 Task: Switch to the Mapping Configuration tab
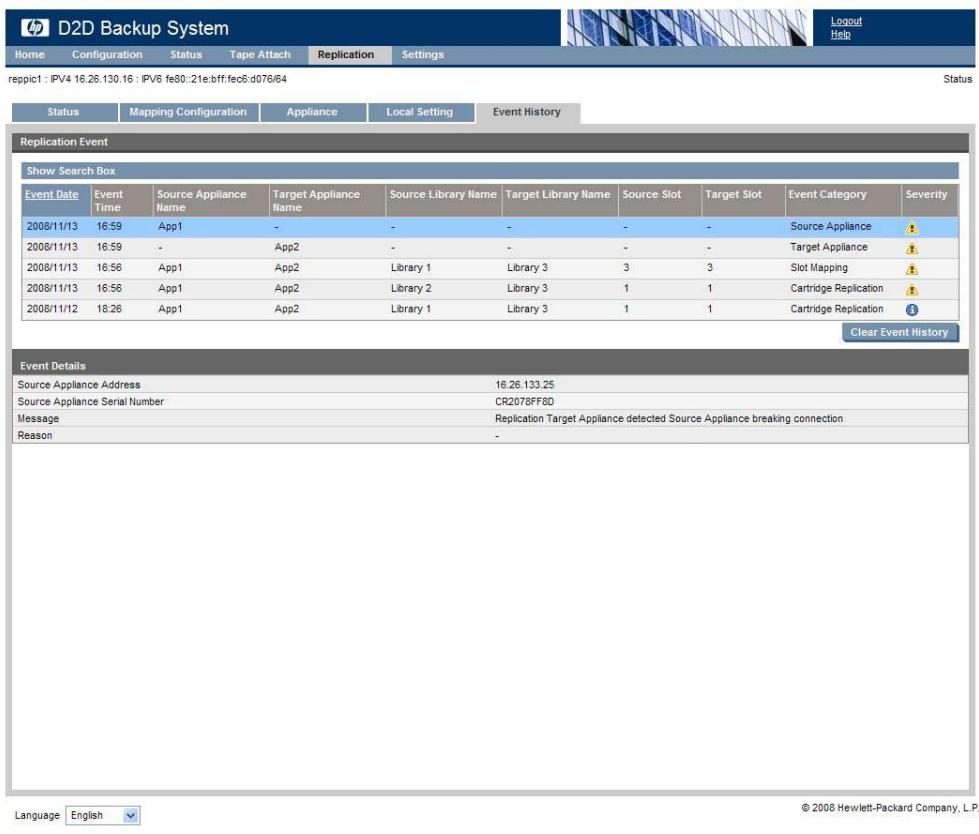[x=188, y=112]
